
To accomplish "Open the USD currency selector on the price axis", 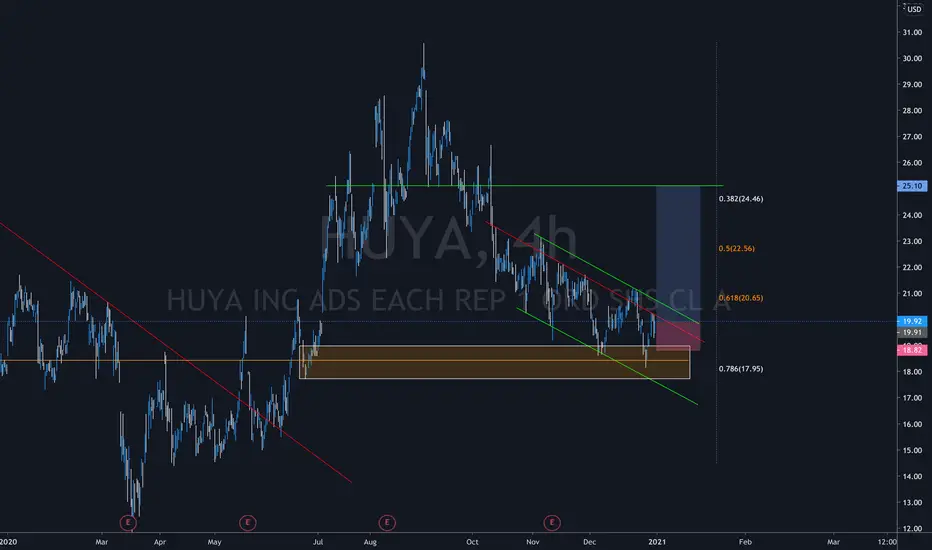I will tap(914, 10).
